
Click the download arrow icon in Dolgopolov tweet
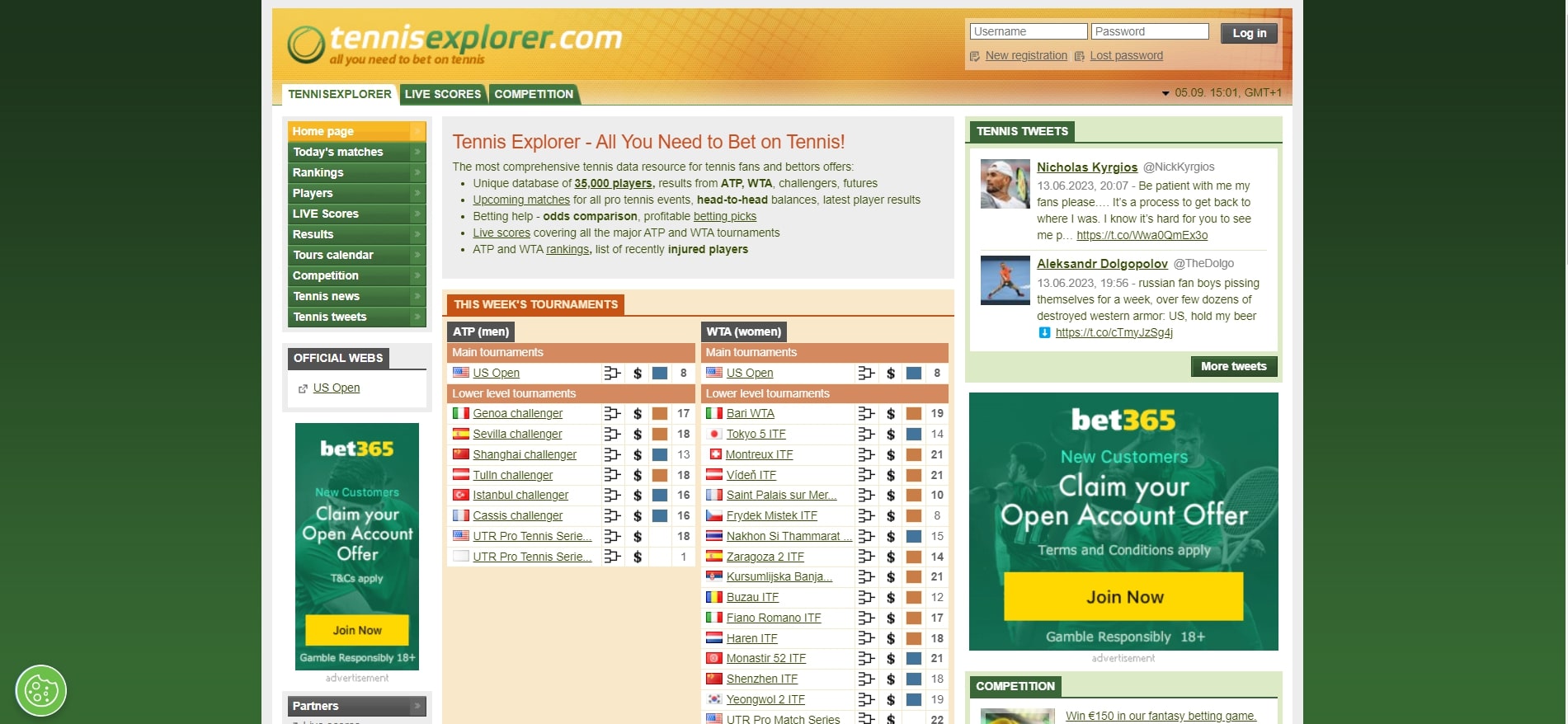pos(1044,332)
